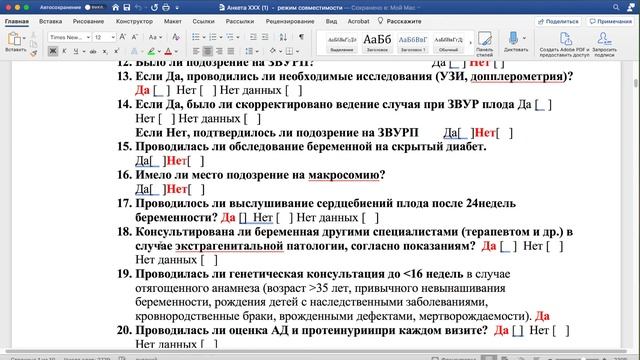Apply subscript formatting
Viewport: 640px width, 360px height.
pyautogui.click(x=105, y=51)
